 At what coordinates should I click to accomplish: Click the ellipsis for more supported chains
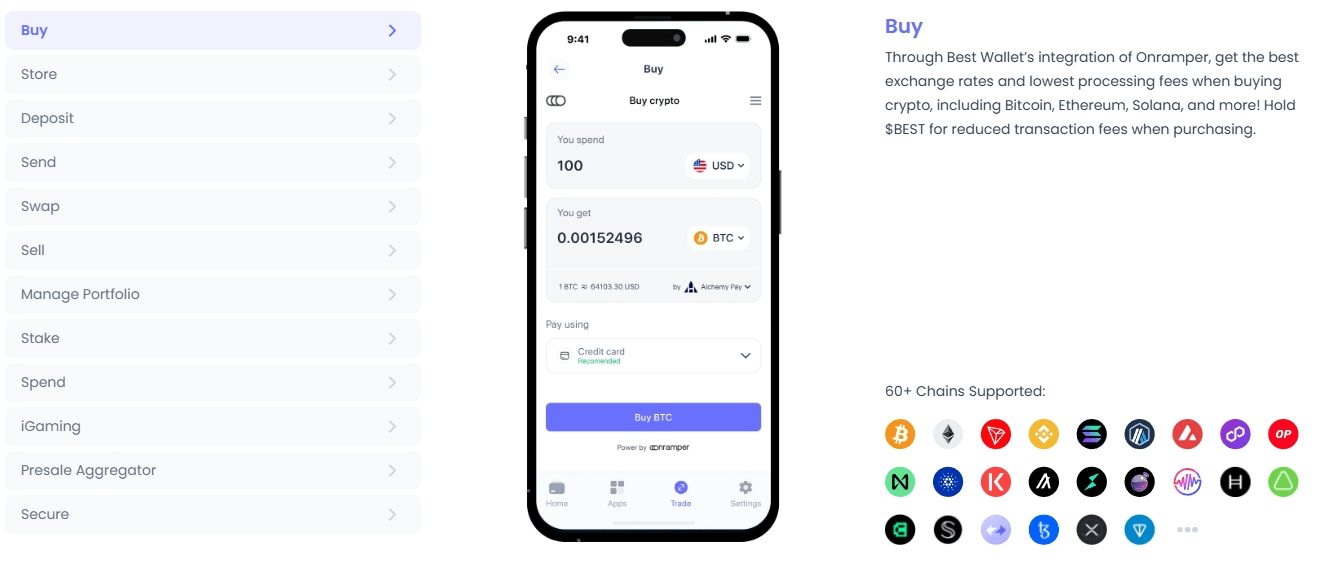coord(1187,530)
